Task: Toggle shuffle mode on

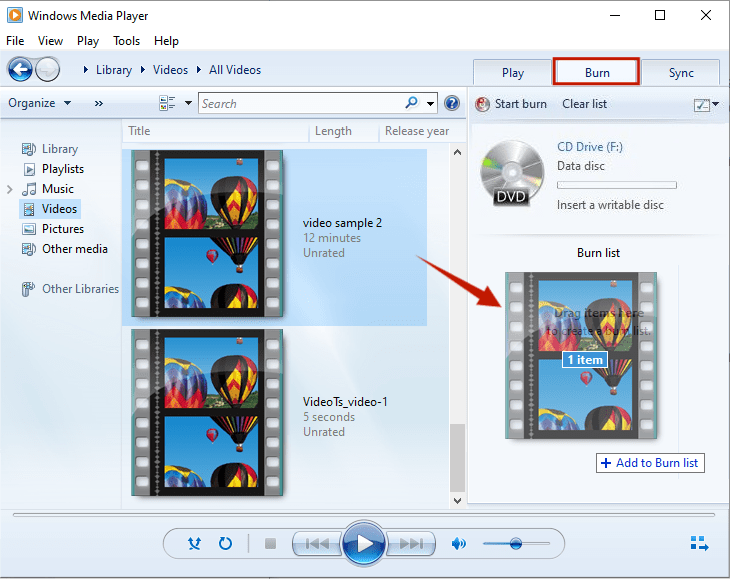Action: click(195, 544)
